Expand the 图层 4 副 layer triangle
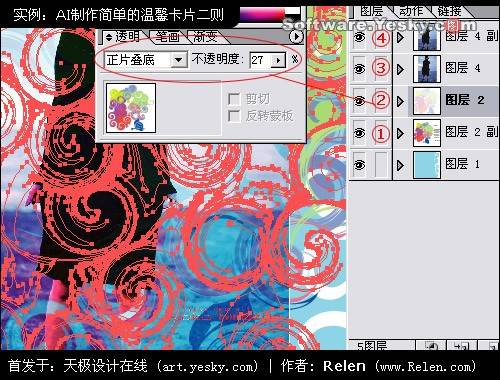Screen dimensions: 500x380 400,37
